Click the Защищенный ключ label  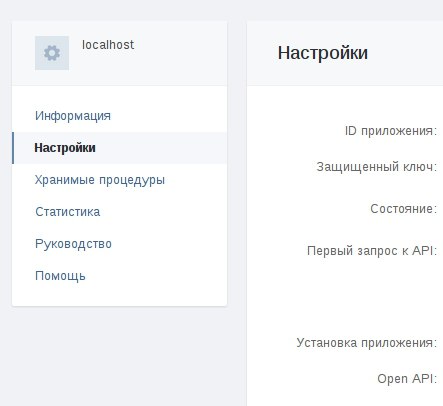coord(377,167)
